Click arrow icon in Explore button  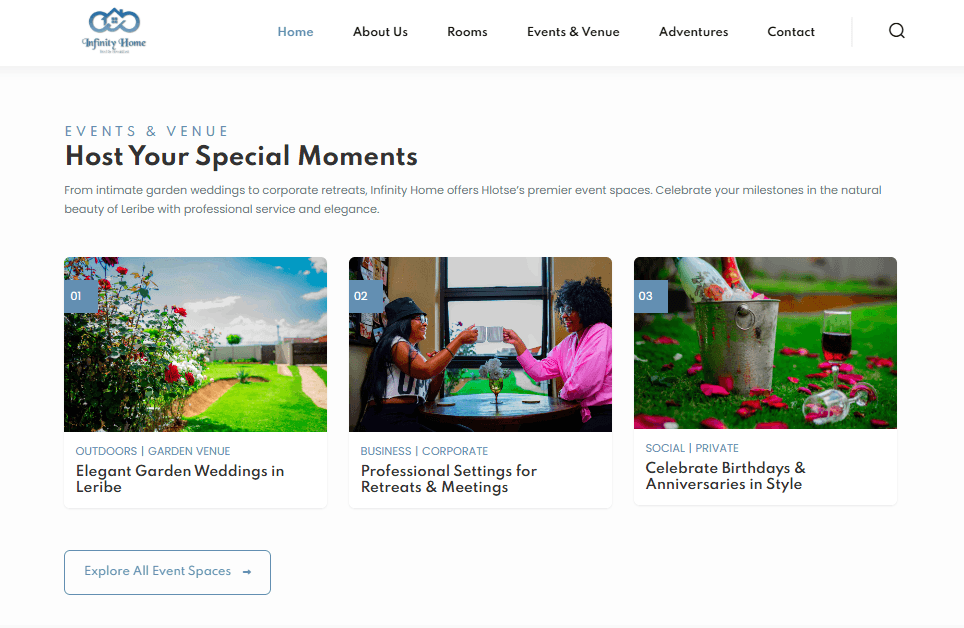coord(247,572)
